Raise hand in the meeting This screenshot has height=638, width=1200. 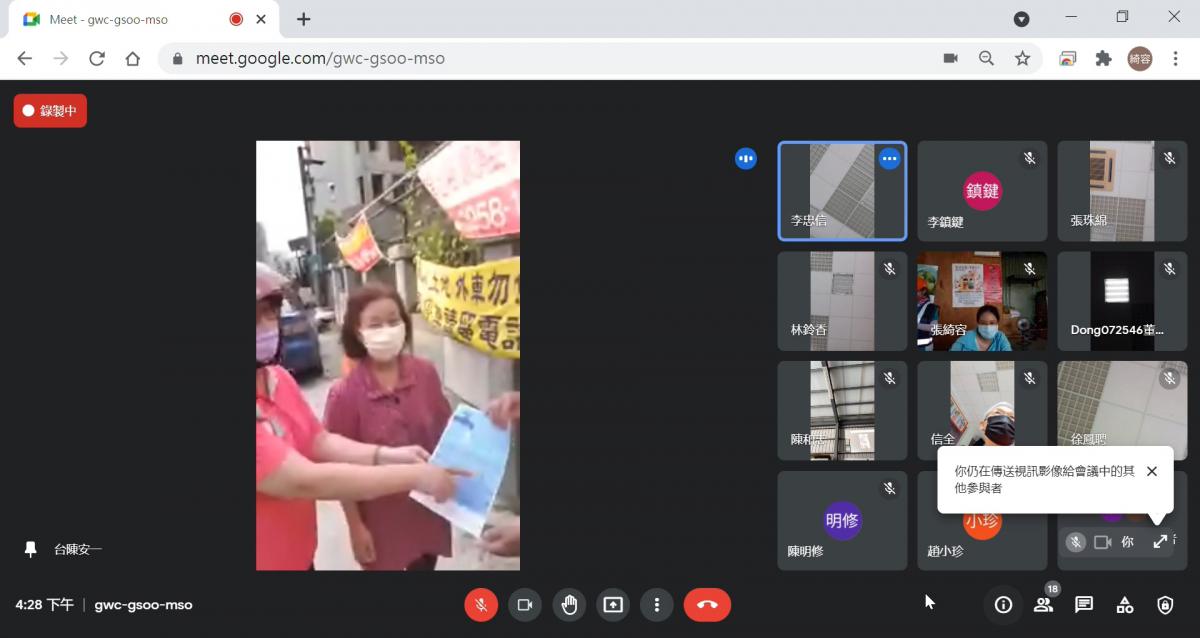tap(569, 605)
